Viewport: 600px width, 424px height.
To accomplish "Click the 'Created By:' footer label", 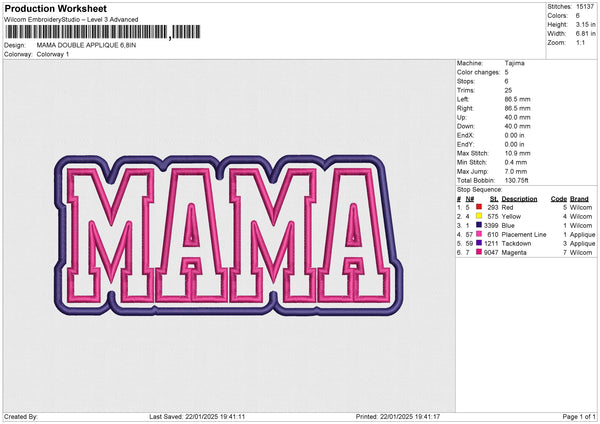I will pos(21,416).
